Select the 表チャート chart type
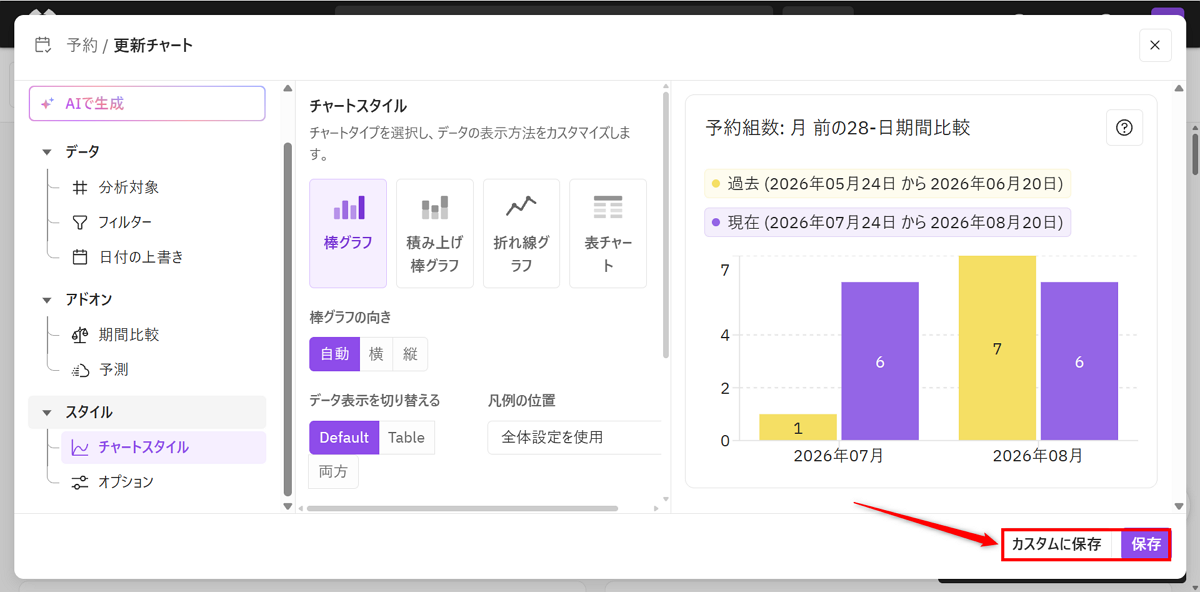This screenshot has width=1200, height=592. 608,233
